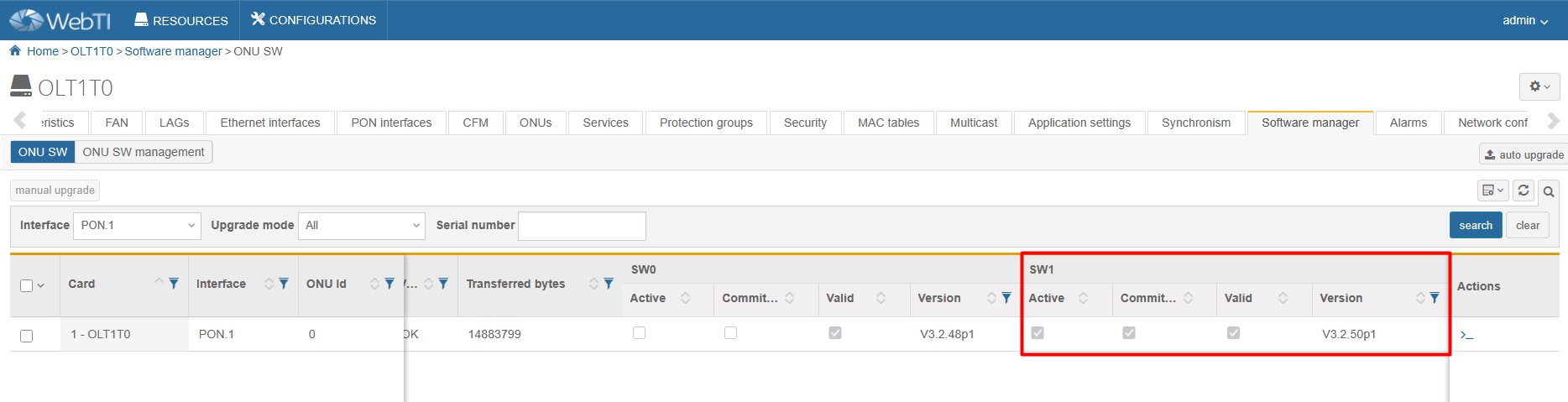Open the Interface PON.1 dropdown
This screenshot has height=402, width=1568.
(x=137, y=225)
